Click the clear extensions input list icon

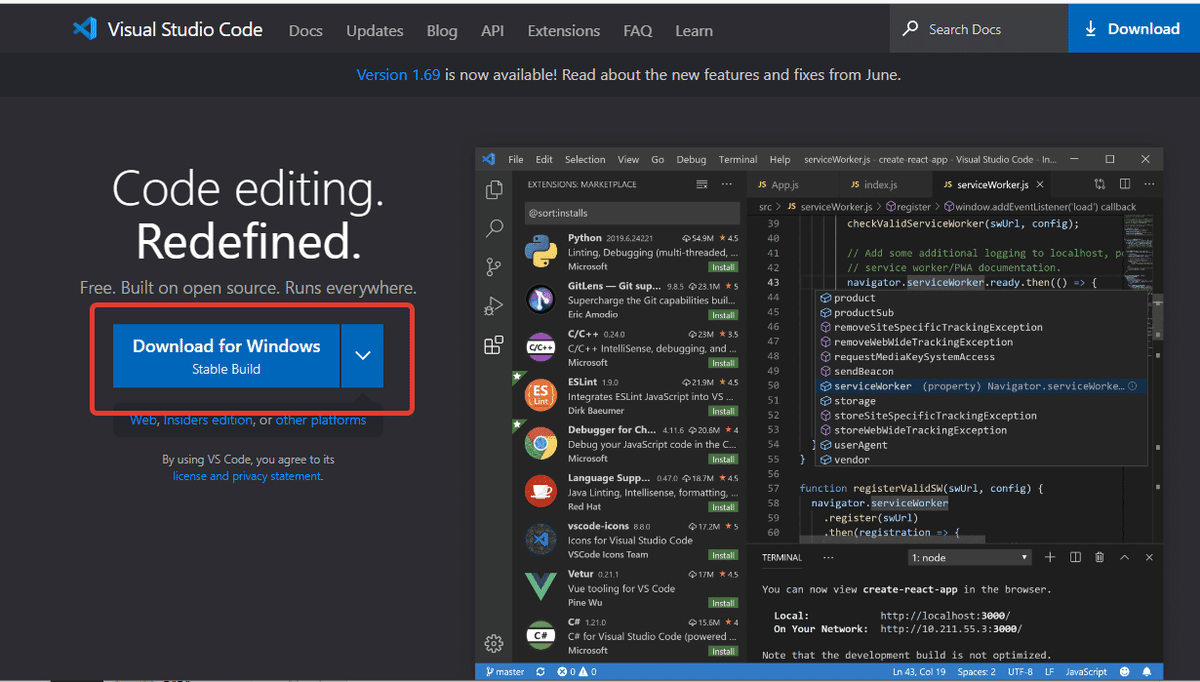702,185
